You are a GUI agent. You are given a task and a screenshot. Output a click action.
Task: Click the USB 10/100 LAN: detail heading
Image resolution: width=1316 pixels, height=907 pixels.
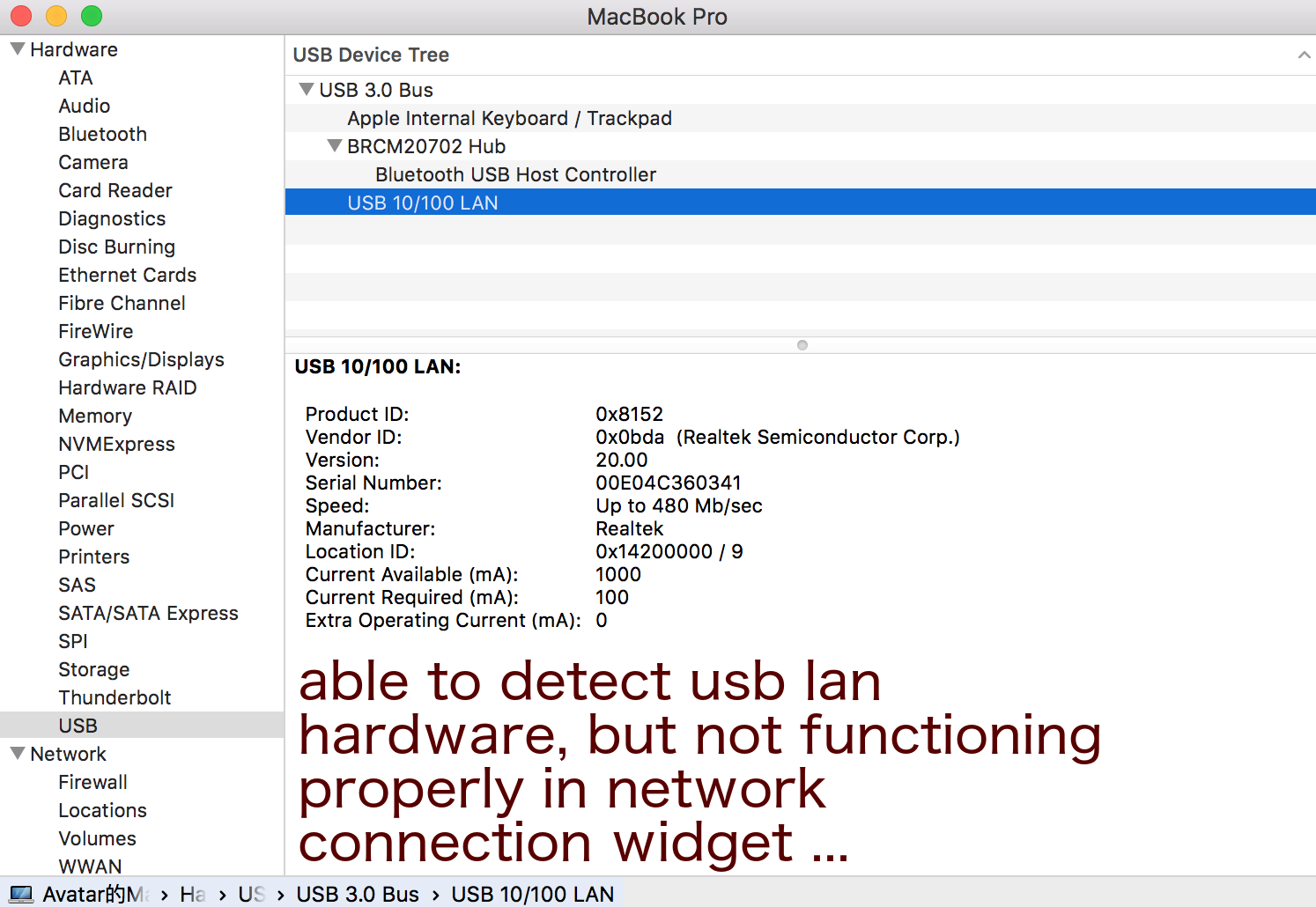378,366
